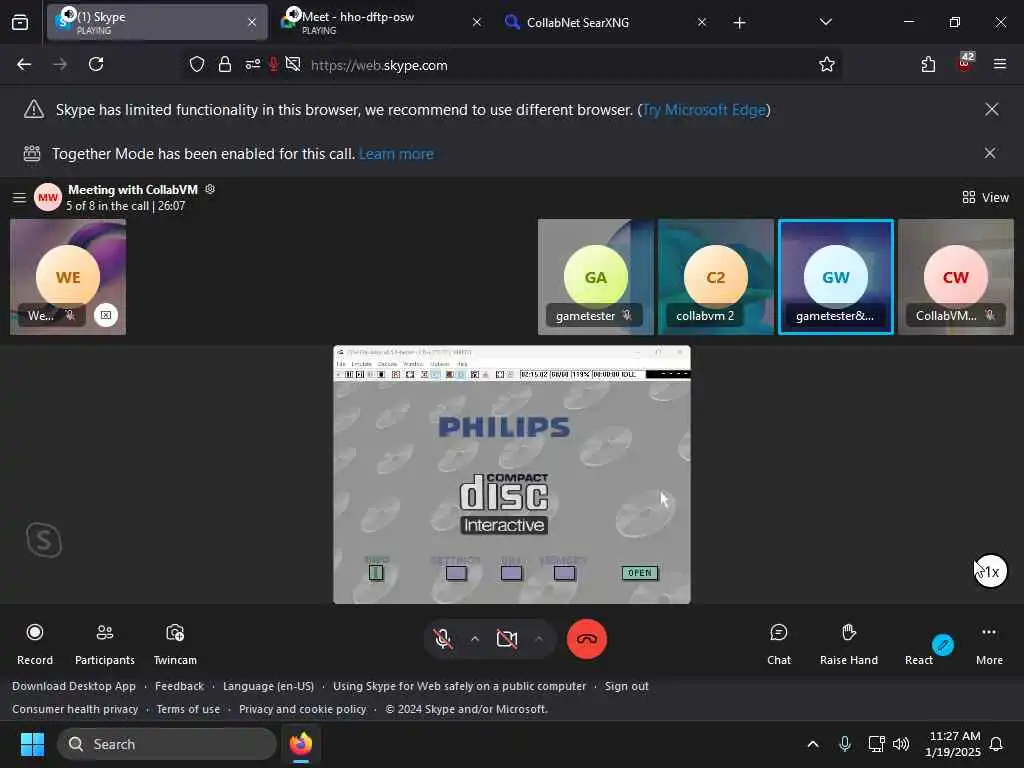This screenshot has height=768, width=1024.
Task: Select the gametester participant tile
Action: tap(595, 277)
